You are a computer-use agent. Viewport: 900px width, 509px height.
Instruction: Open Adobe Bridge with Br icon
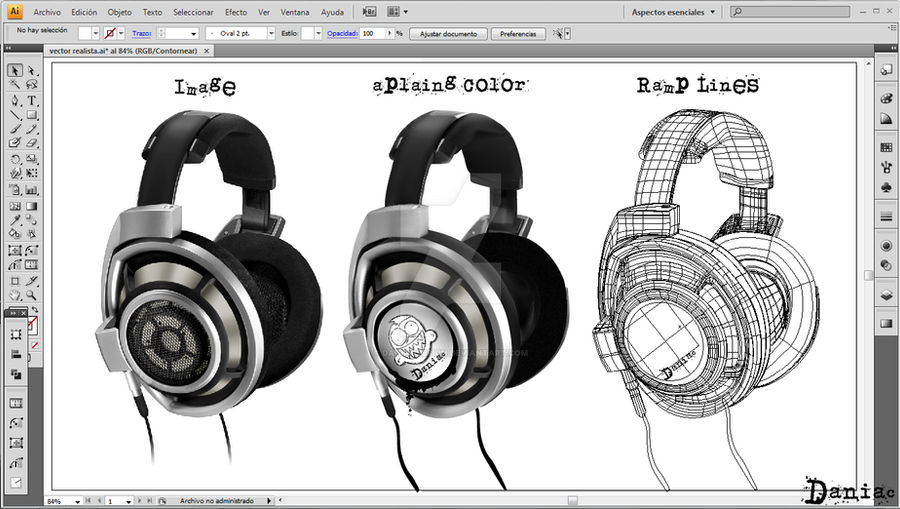[x=370, y=11]
